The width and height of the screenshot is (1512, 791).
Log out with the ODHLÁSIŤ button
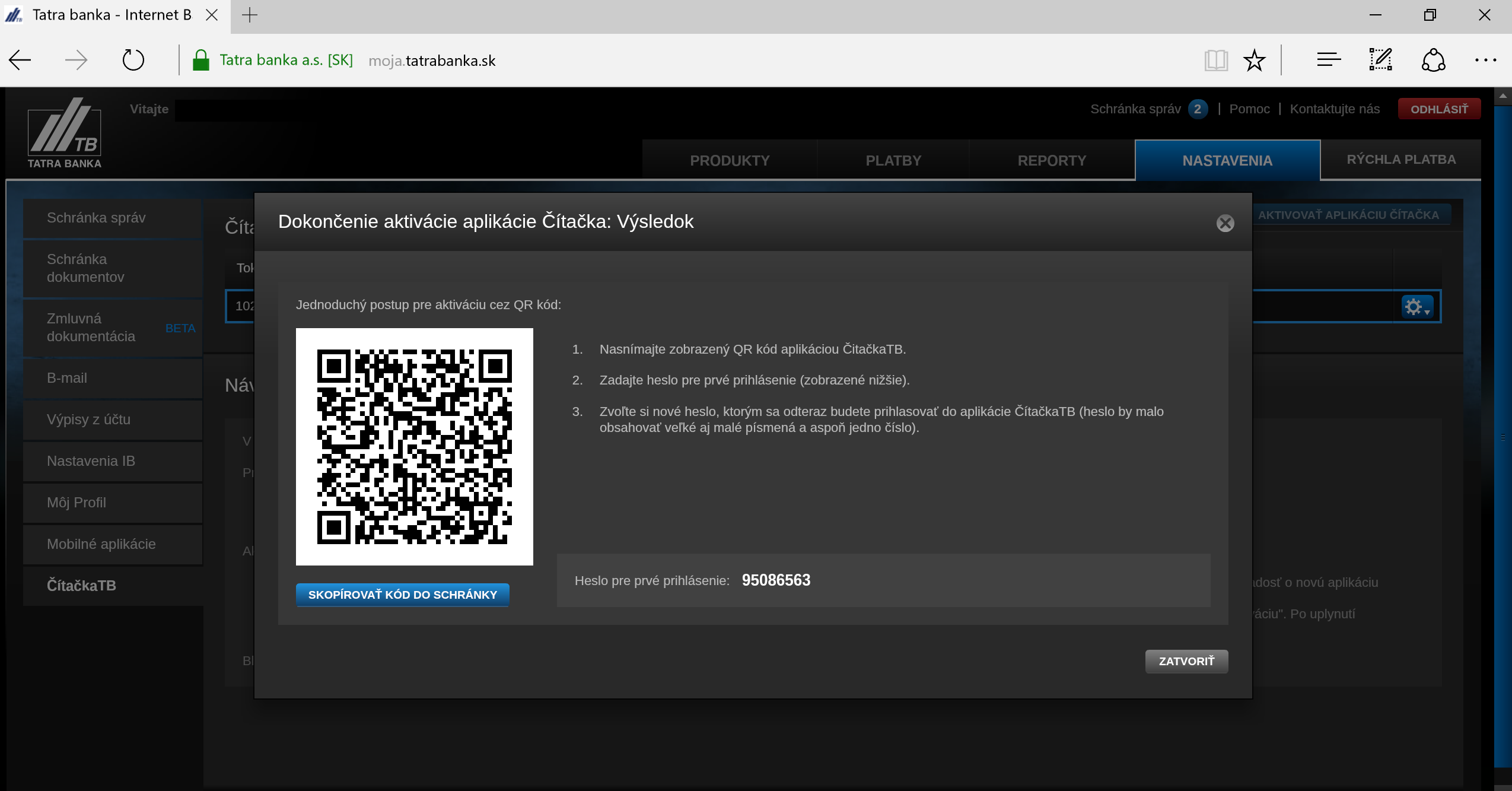point(1439,109)
